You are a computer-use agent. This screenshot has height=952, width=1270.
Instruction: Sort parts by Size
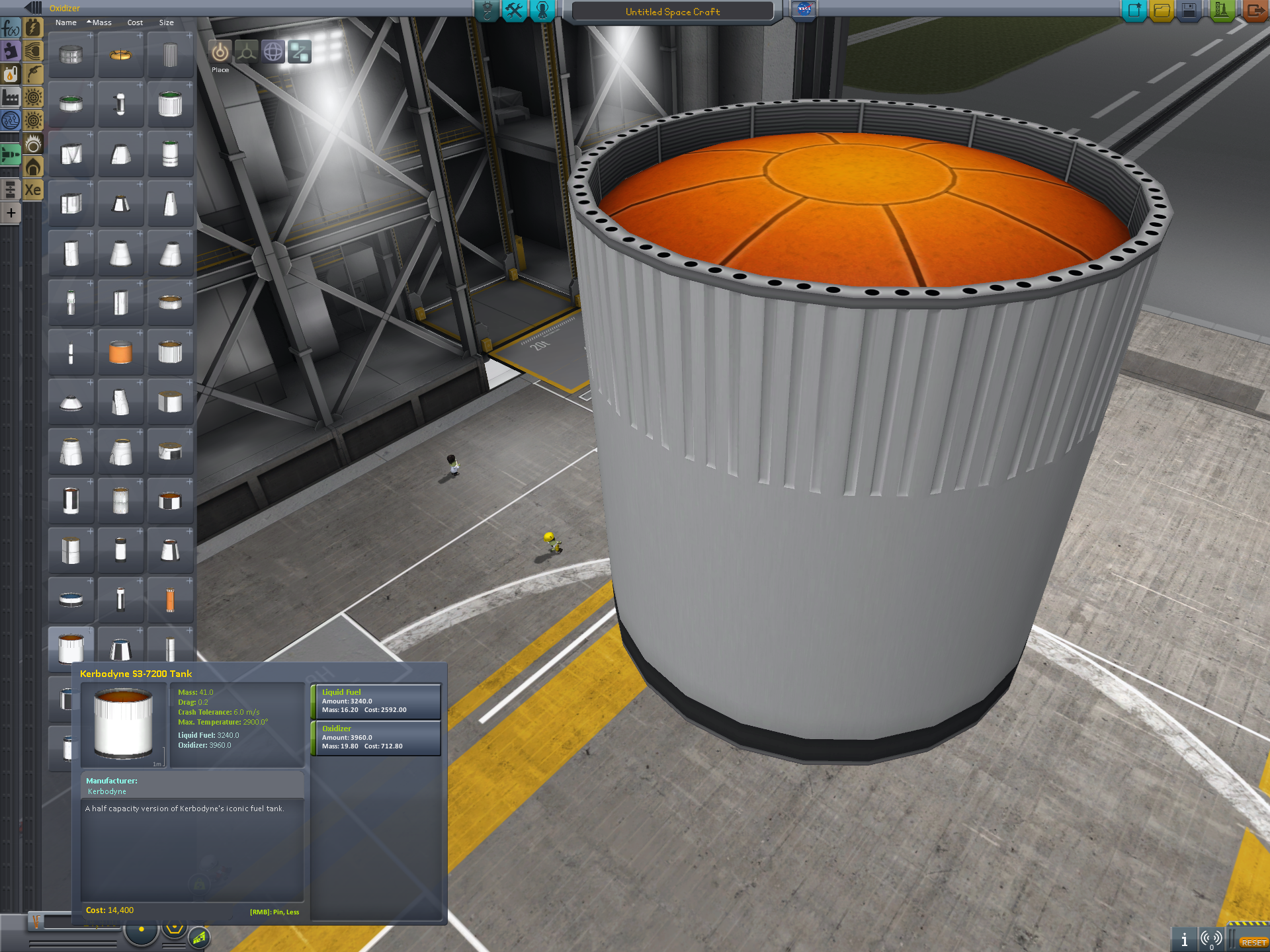coord(166,22)
